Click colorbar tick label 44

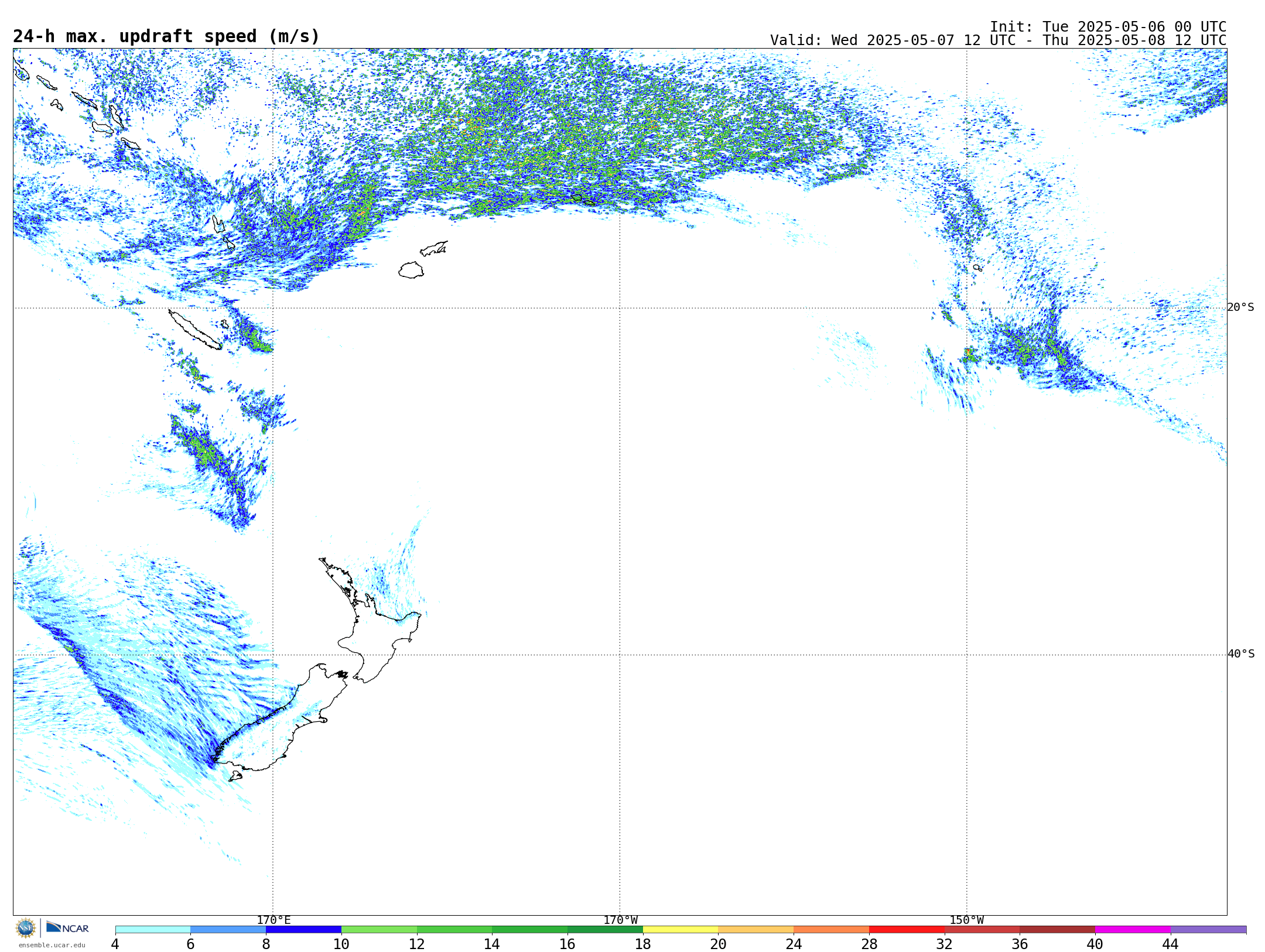[1170, 944]
